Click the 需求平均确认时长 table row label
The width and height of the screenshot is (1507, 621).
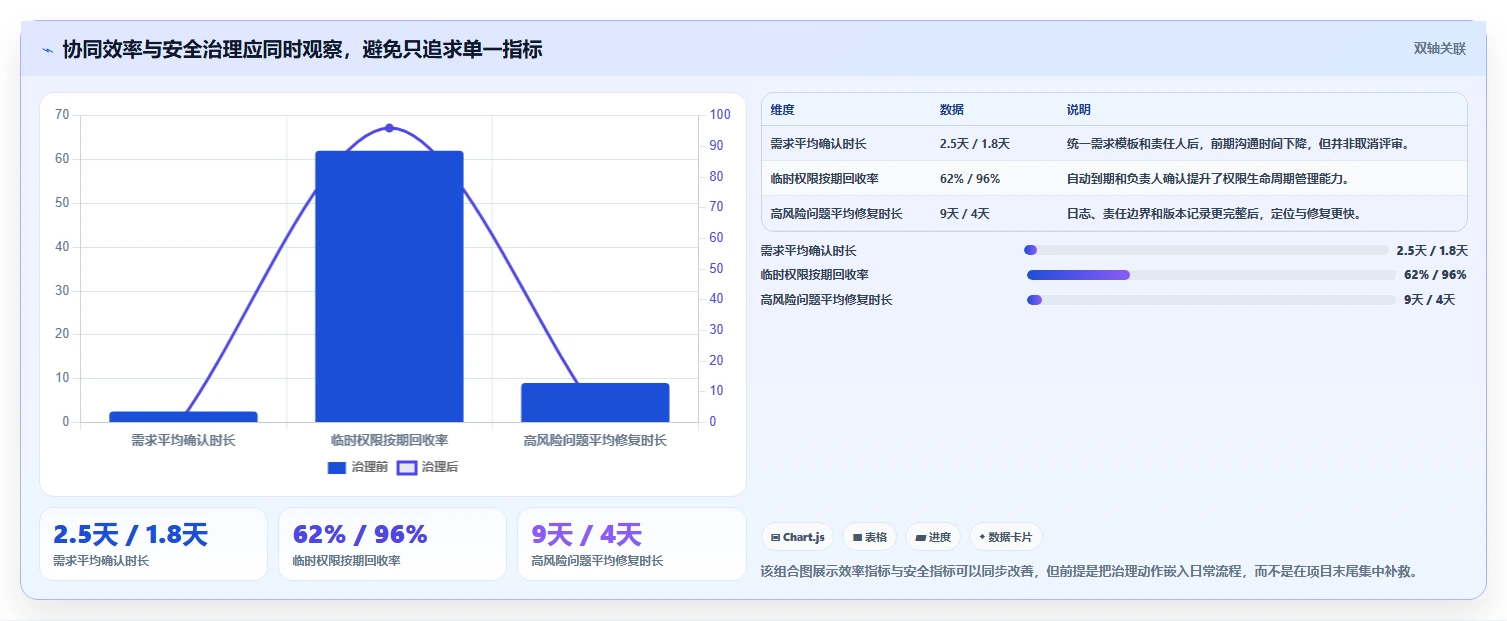[x=818, y=144]
